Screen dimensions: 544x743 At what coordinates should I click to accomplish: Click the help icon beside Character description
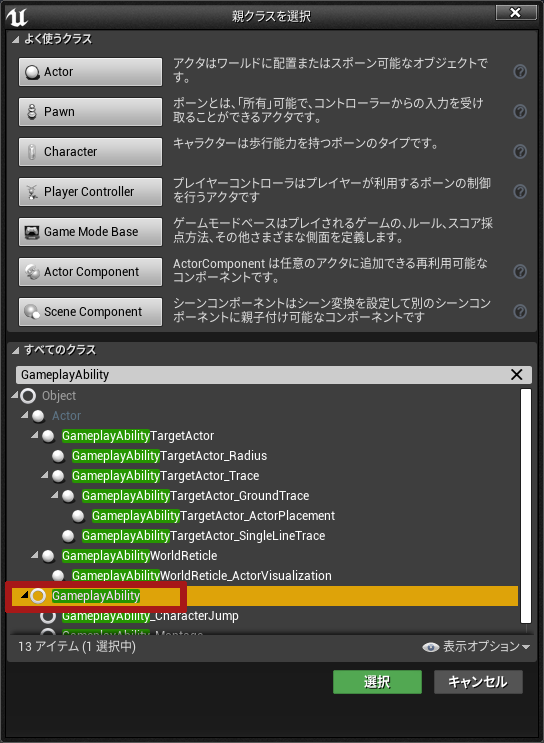[520, 152]
